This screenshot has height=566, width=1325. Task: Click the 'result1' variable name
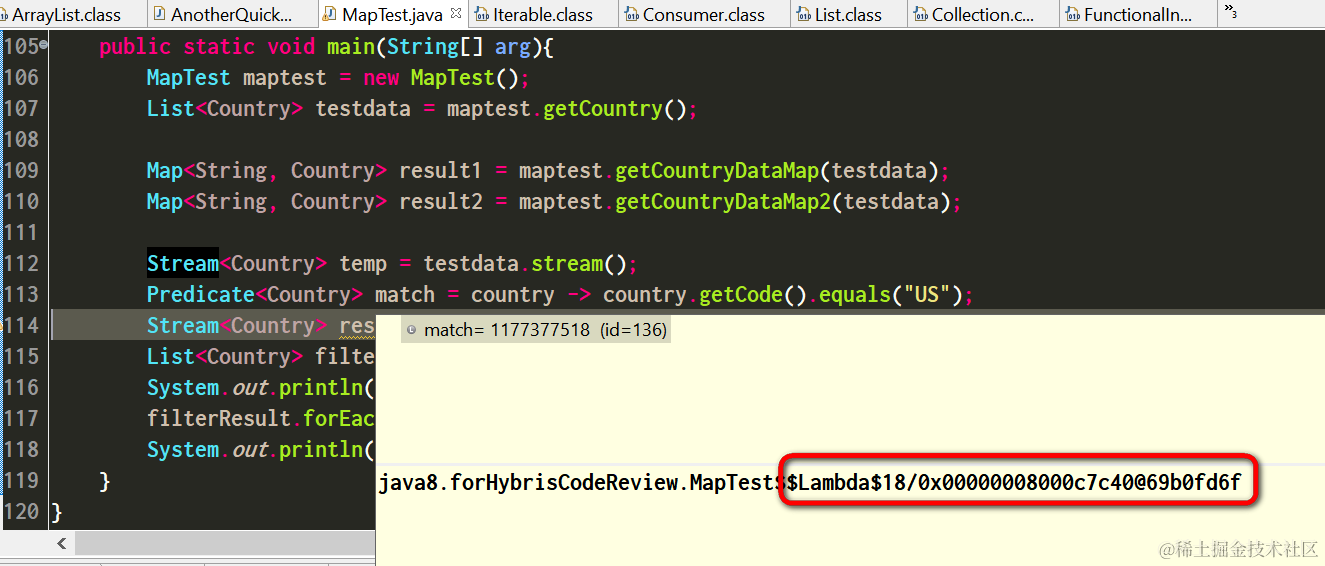click(x=441, y=170)
